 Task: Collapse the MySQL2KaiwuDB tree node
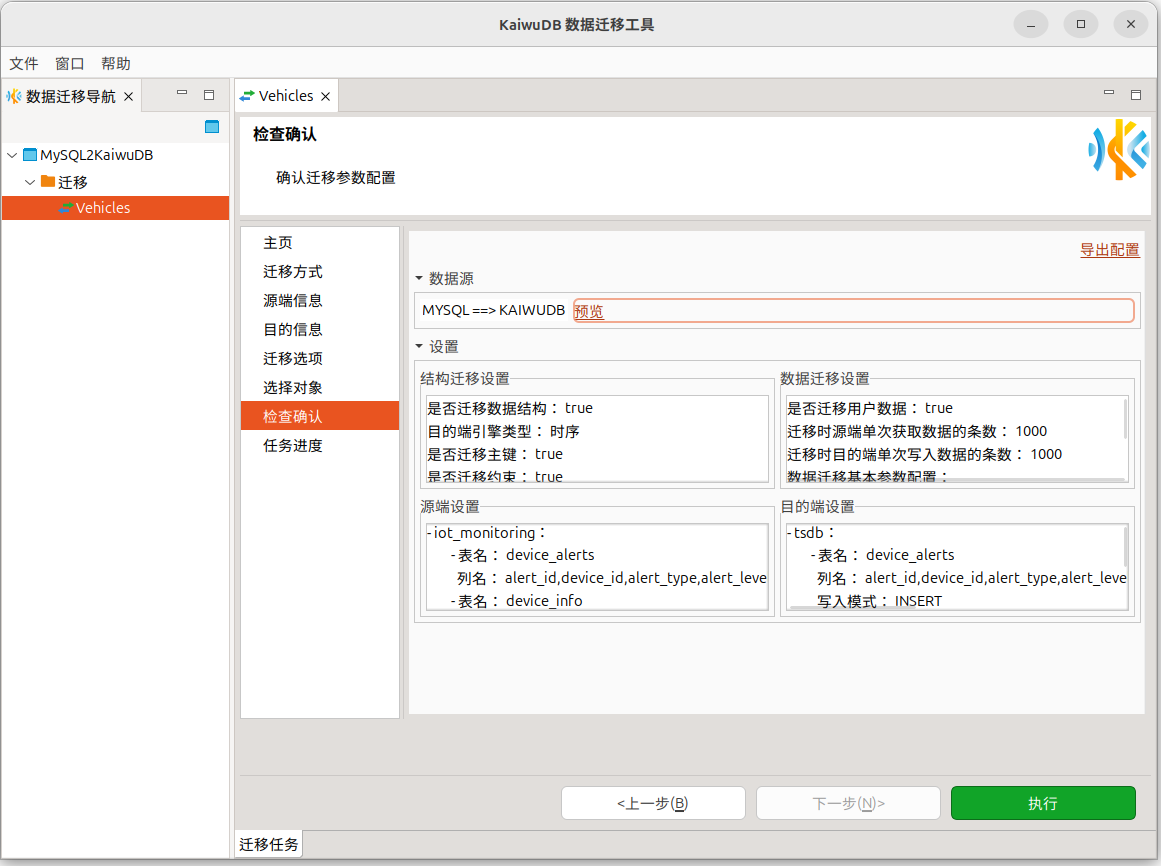(12, 155)
